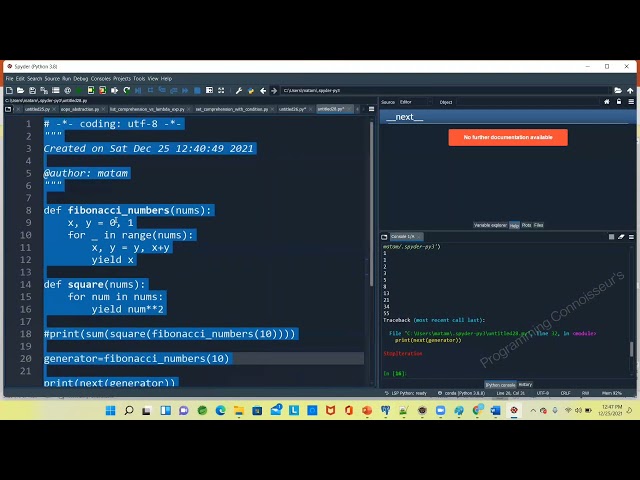
Task: Start debugging the file
Action: (x=138, y=90)
